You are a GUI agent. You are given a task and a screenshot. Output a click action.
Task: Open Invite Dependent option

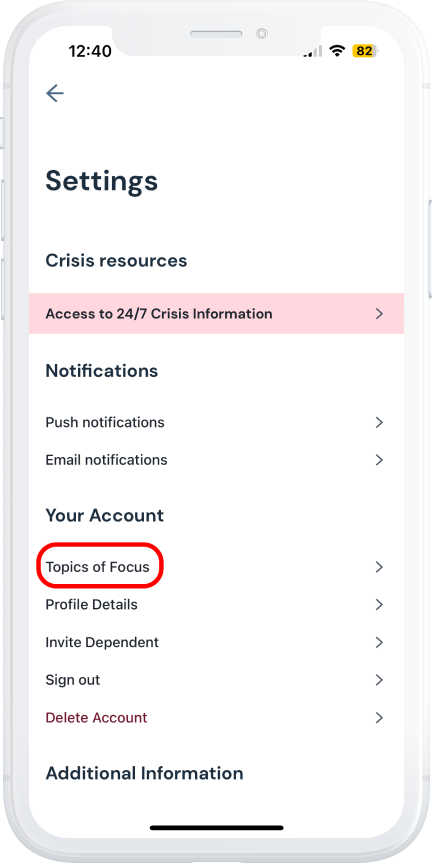point(216,642)
